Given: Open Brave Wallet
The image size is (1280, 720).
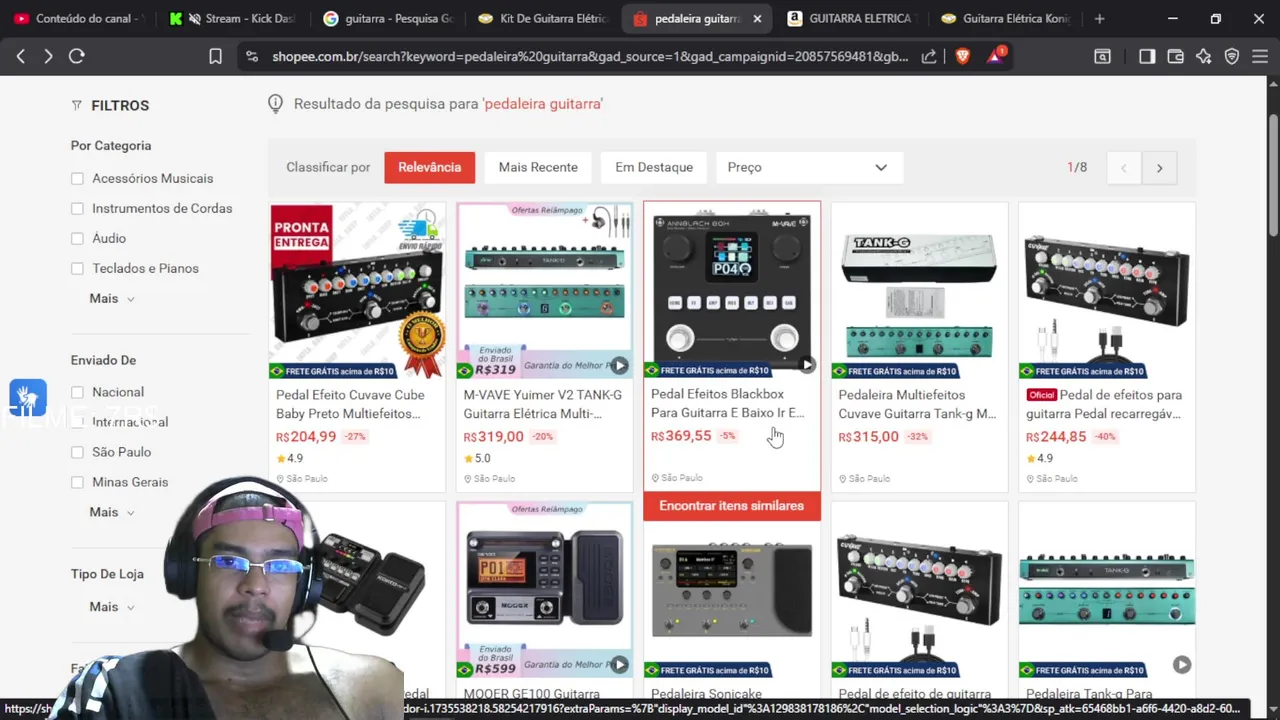Looking at the screenshot, I should click(x=1176, y=57).
